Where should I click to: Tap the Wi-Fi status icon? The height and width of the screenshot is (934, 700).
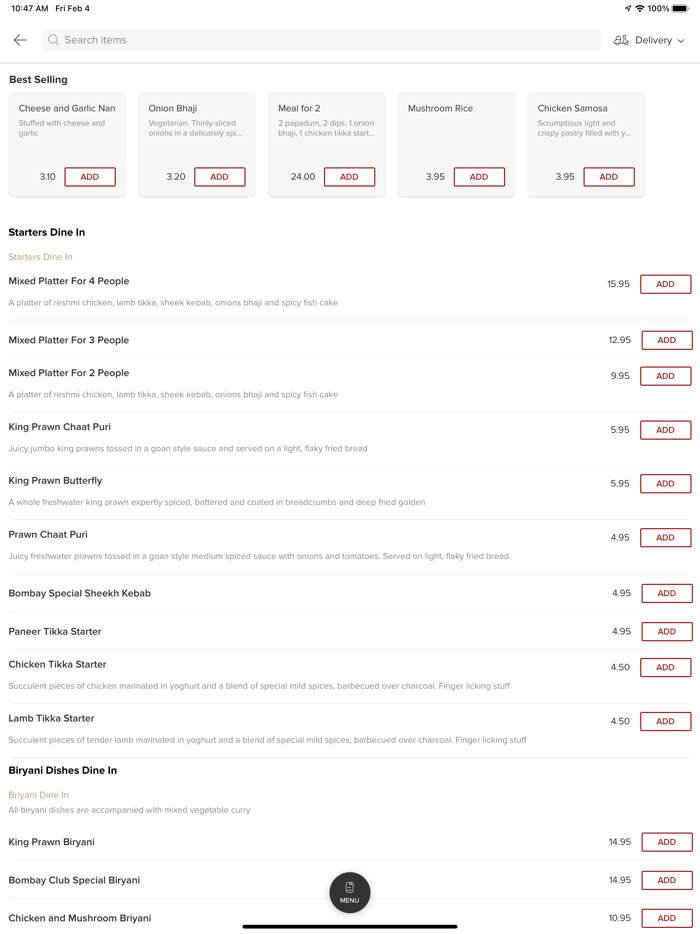[x=640, y=8]
